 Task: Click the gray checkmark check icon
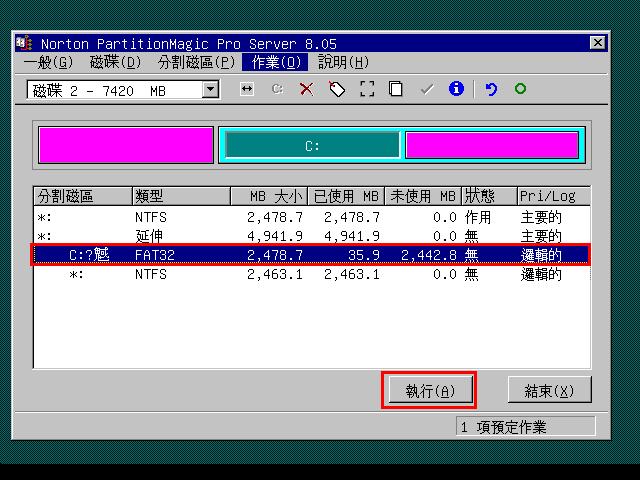click(x=427, y=89)
